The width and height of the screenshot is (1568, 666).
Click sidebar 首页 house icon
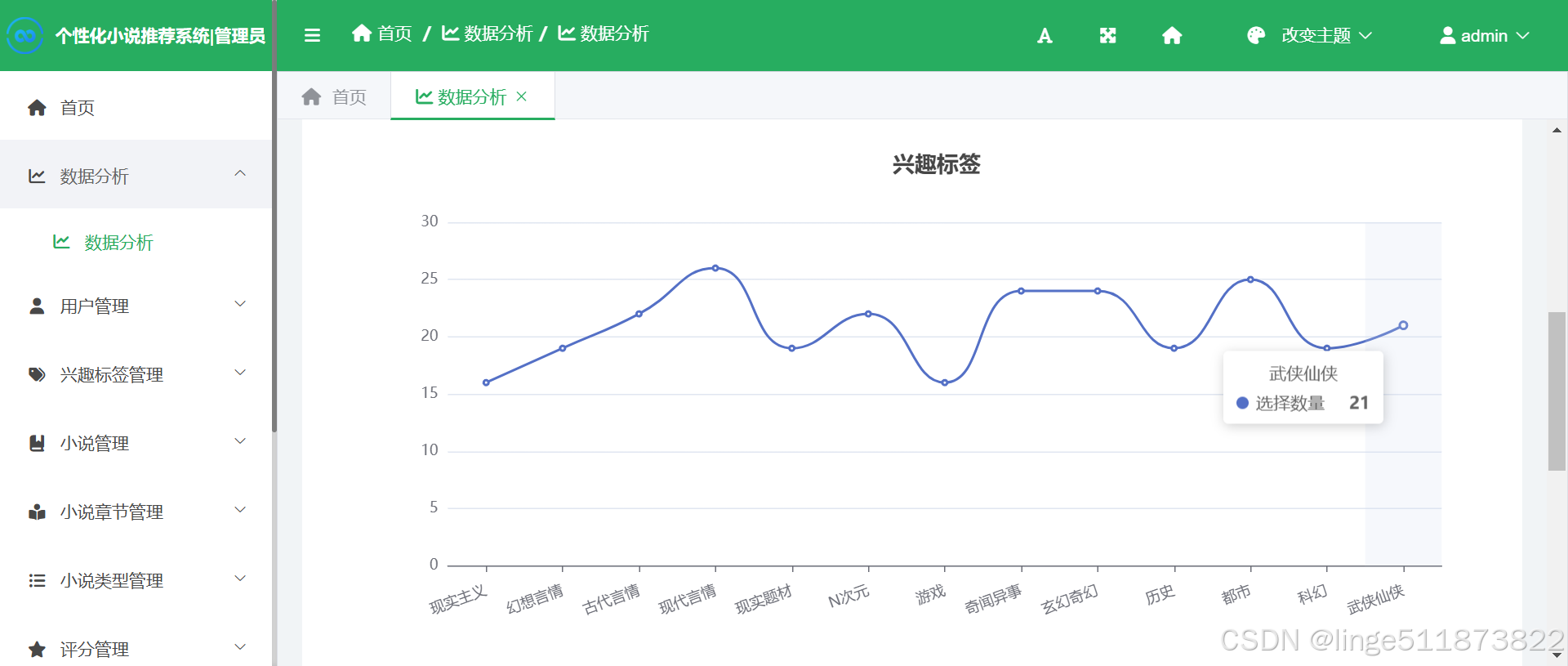point(37,108)
